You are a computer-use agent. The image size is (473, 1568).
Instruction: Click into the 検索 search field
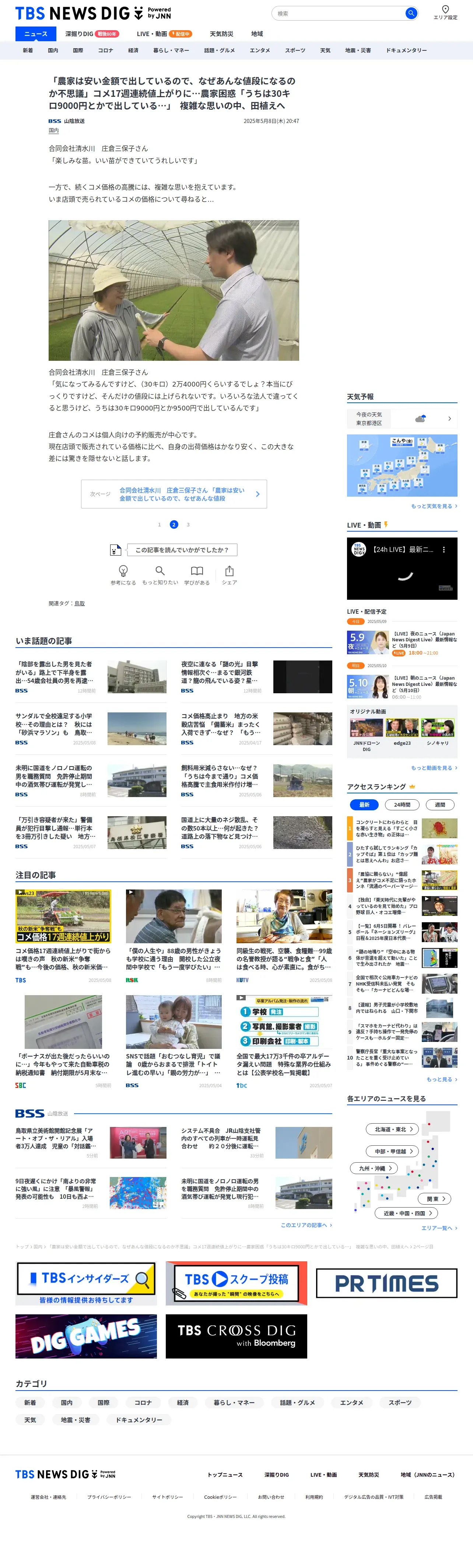click(338, 13)
